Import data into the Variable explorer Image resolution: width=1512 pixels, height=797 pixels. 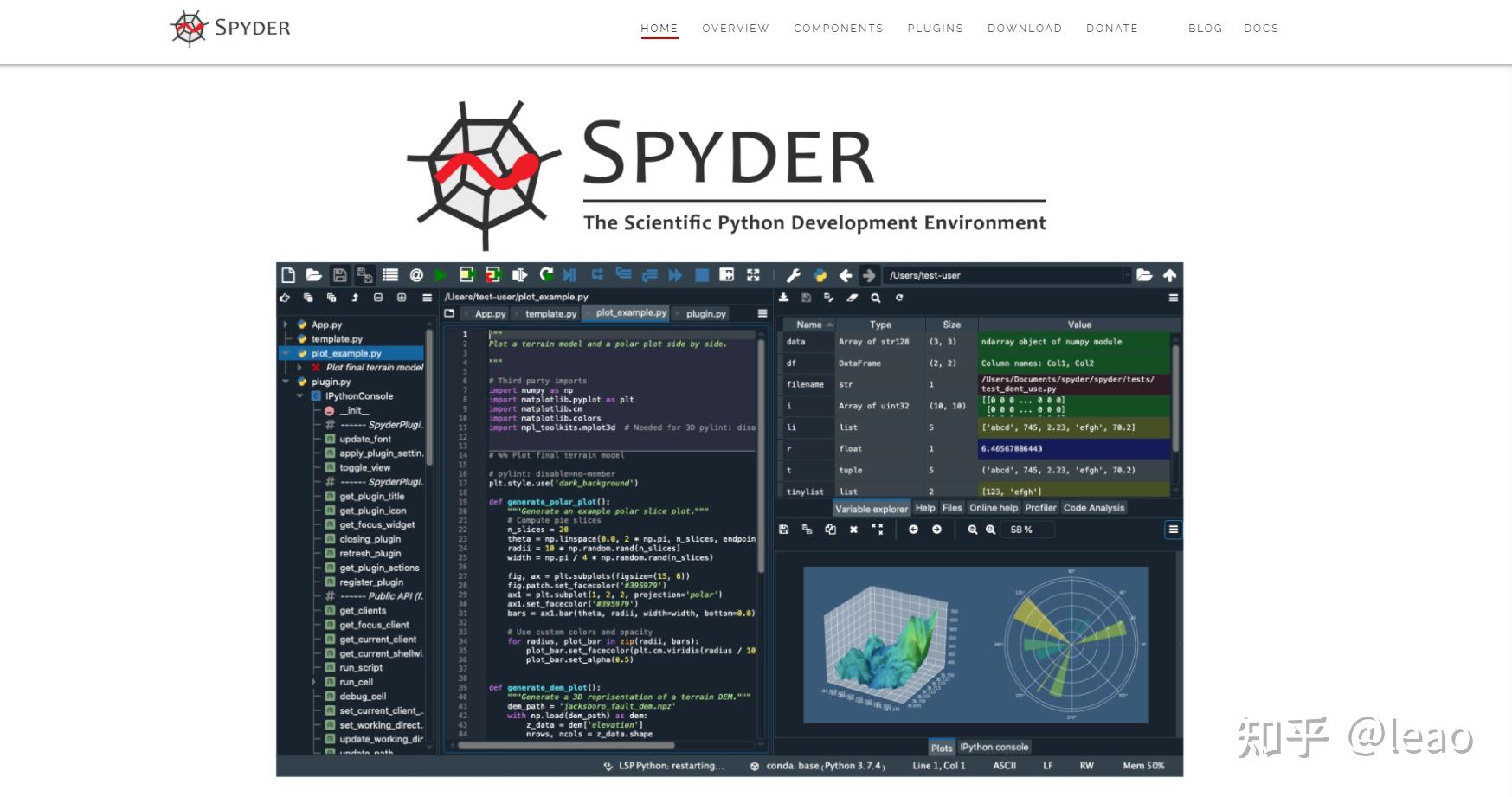[x=784, y=299]
